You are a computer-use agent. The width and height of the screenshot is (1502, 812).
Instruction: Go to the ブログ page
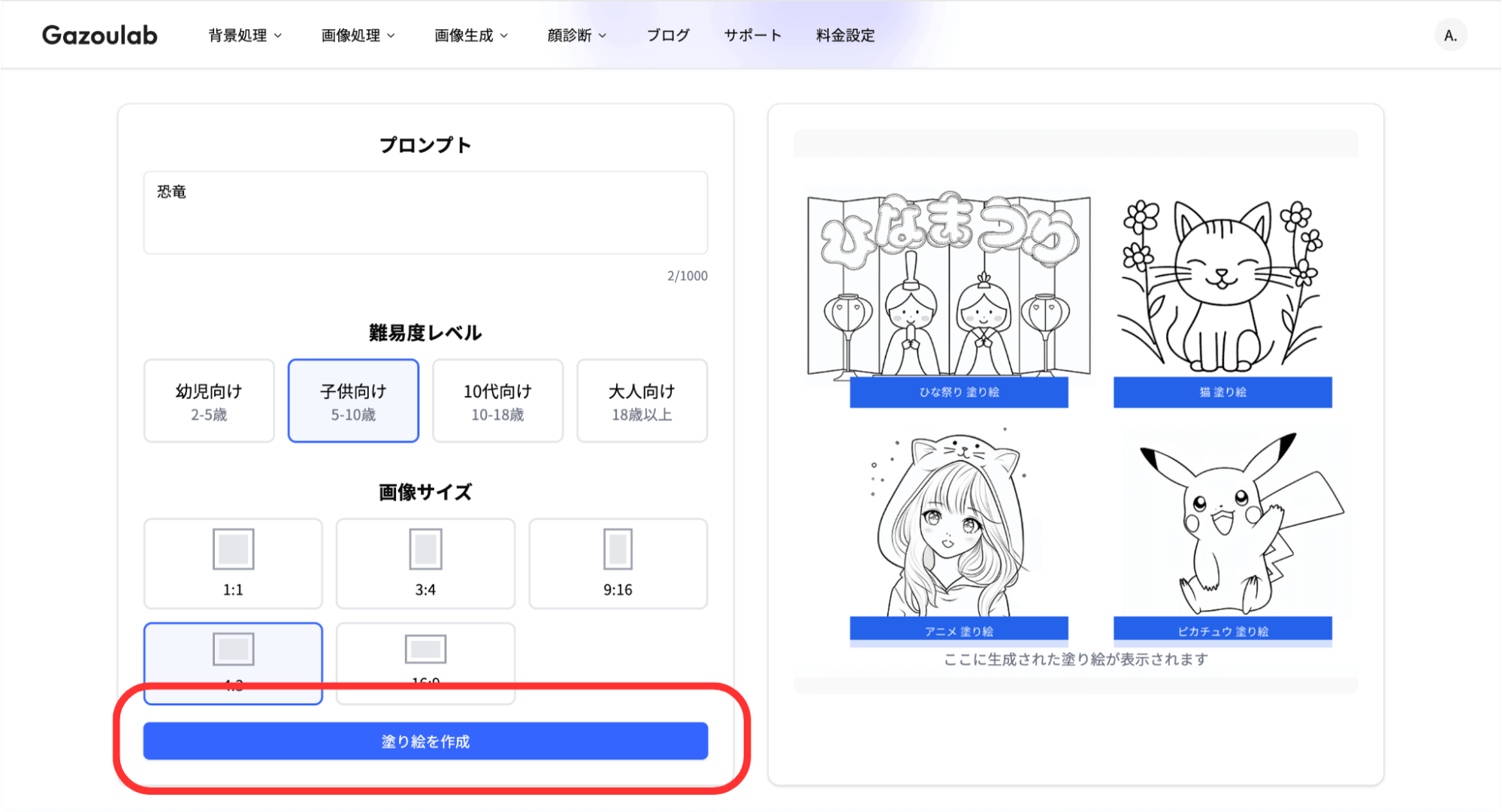(666, 35)
